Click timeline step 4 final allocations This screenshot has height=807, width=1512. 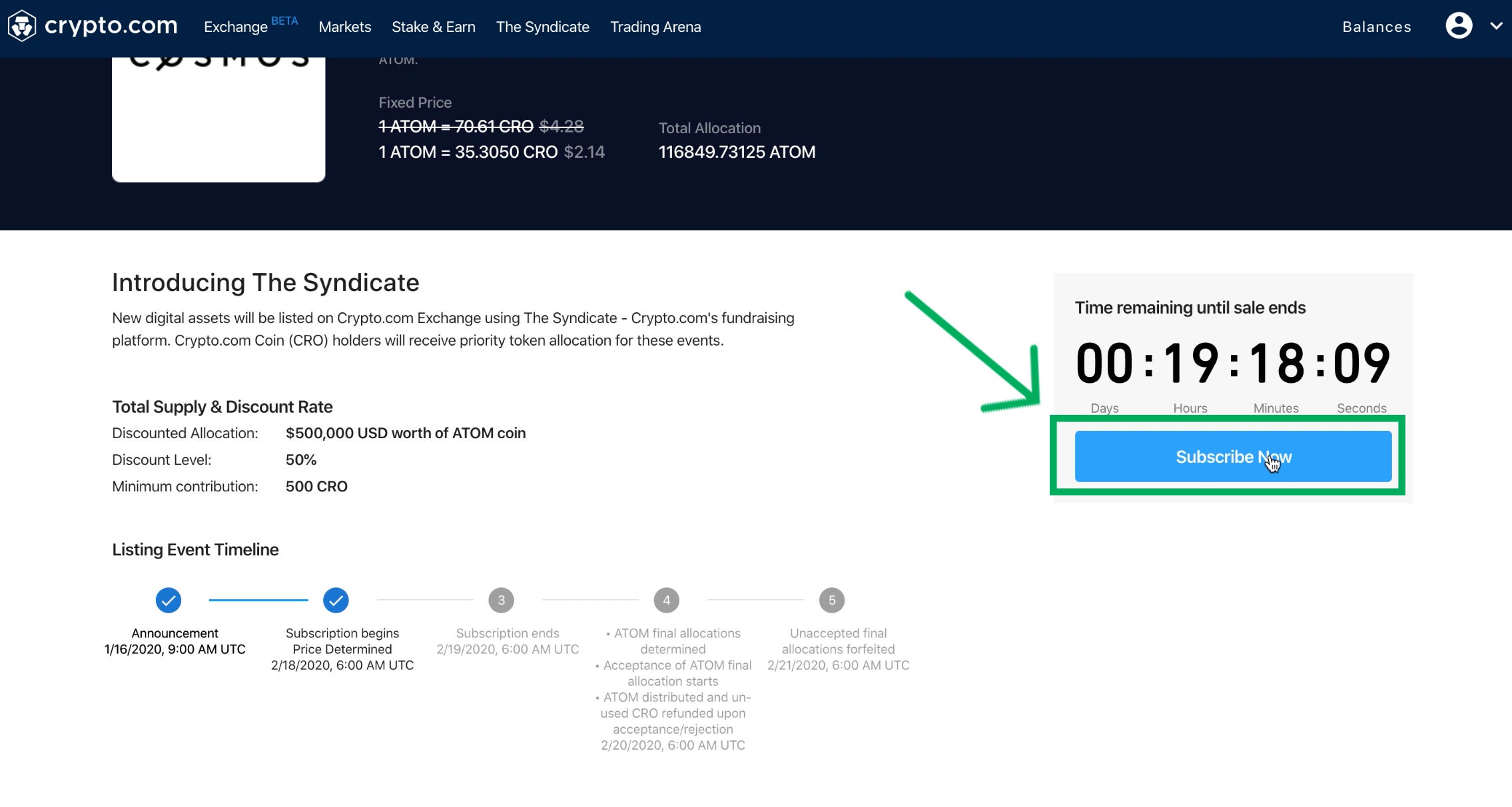tap(666, 600)
